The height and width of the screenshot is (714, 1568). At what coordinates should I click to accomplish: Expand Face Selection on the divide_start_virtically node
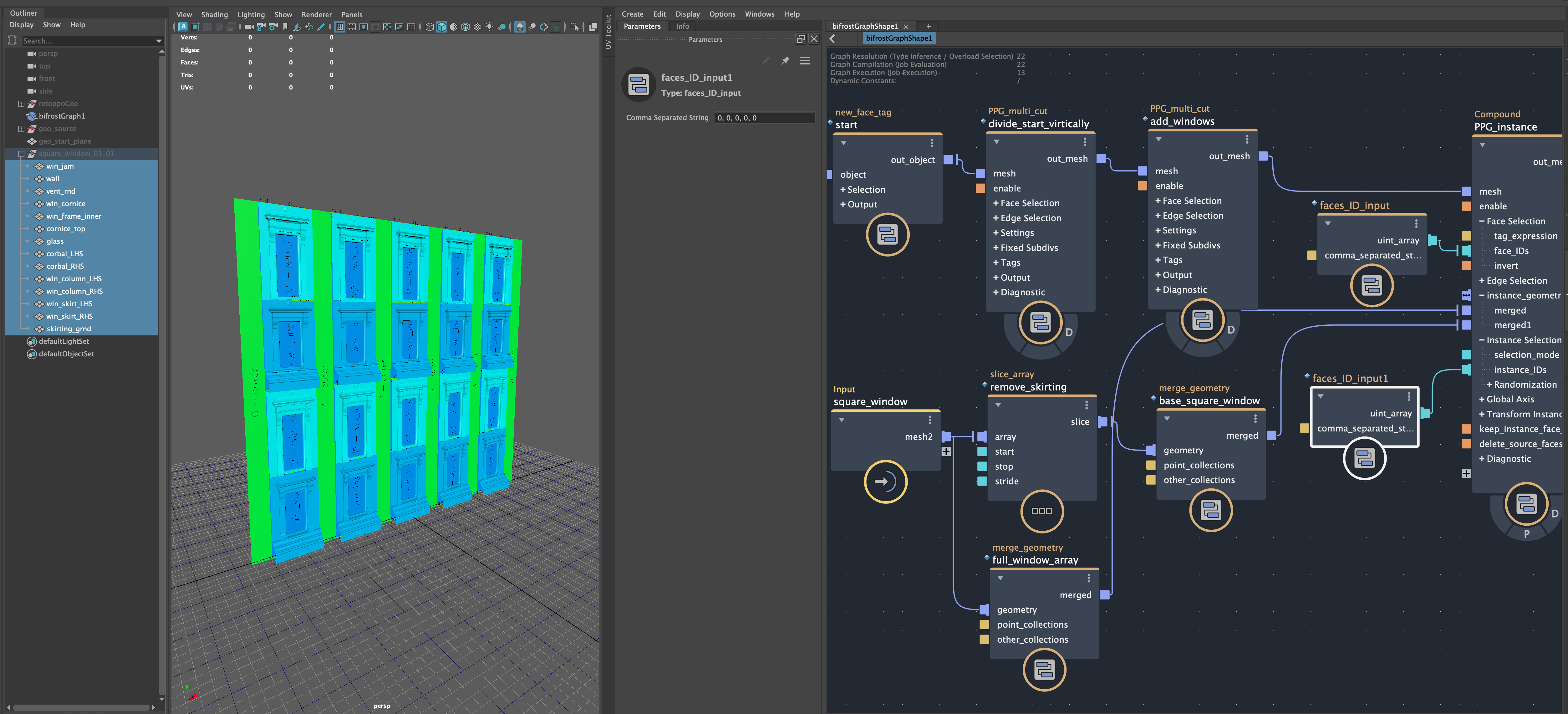click(x=996, y=203)
